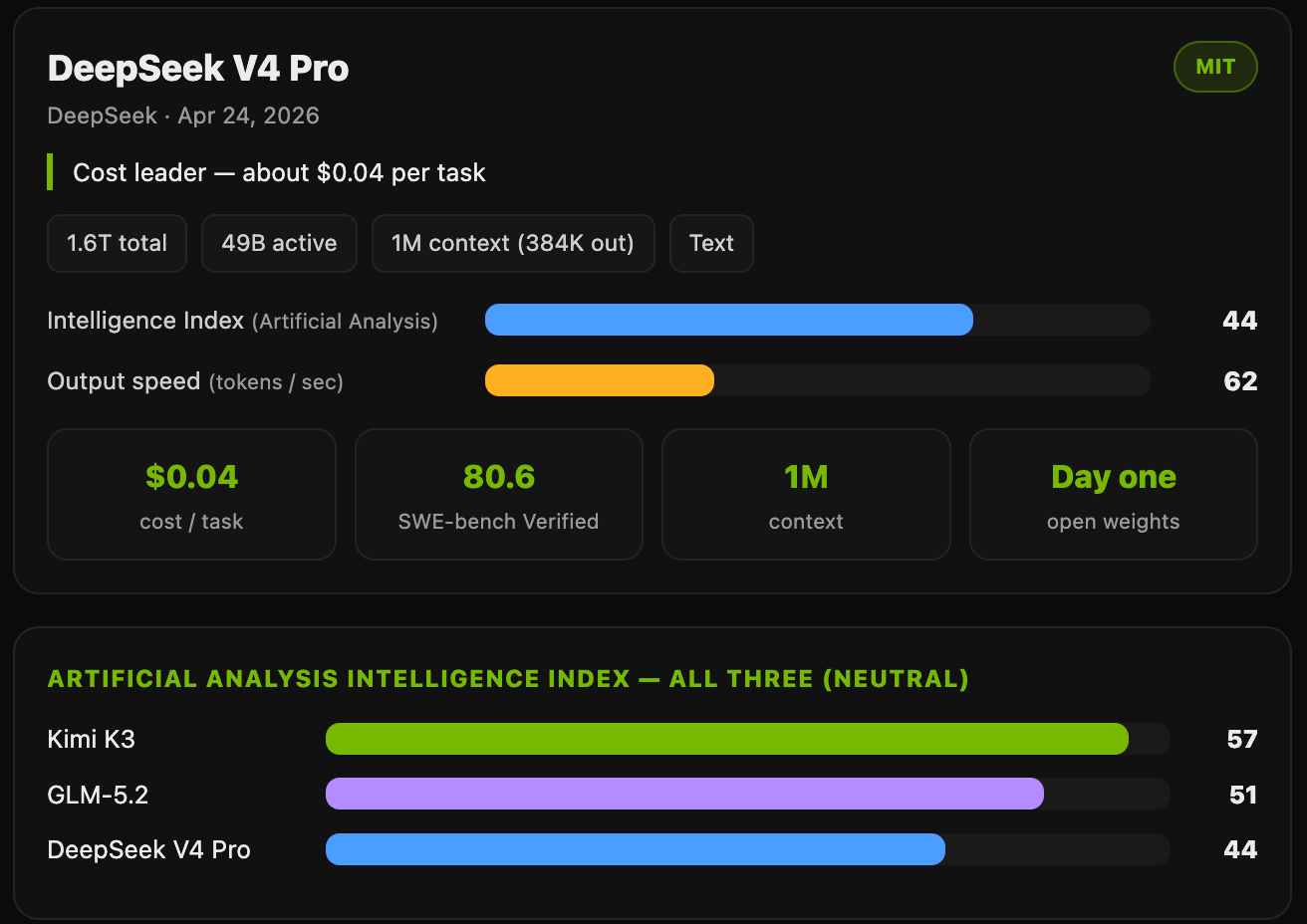Click the green Kimi K3 bar
Screen dimensions: 1307x924
click(x=727, y=739)
